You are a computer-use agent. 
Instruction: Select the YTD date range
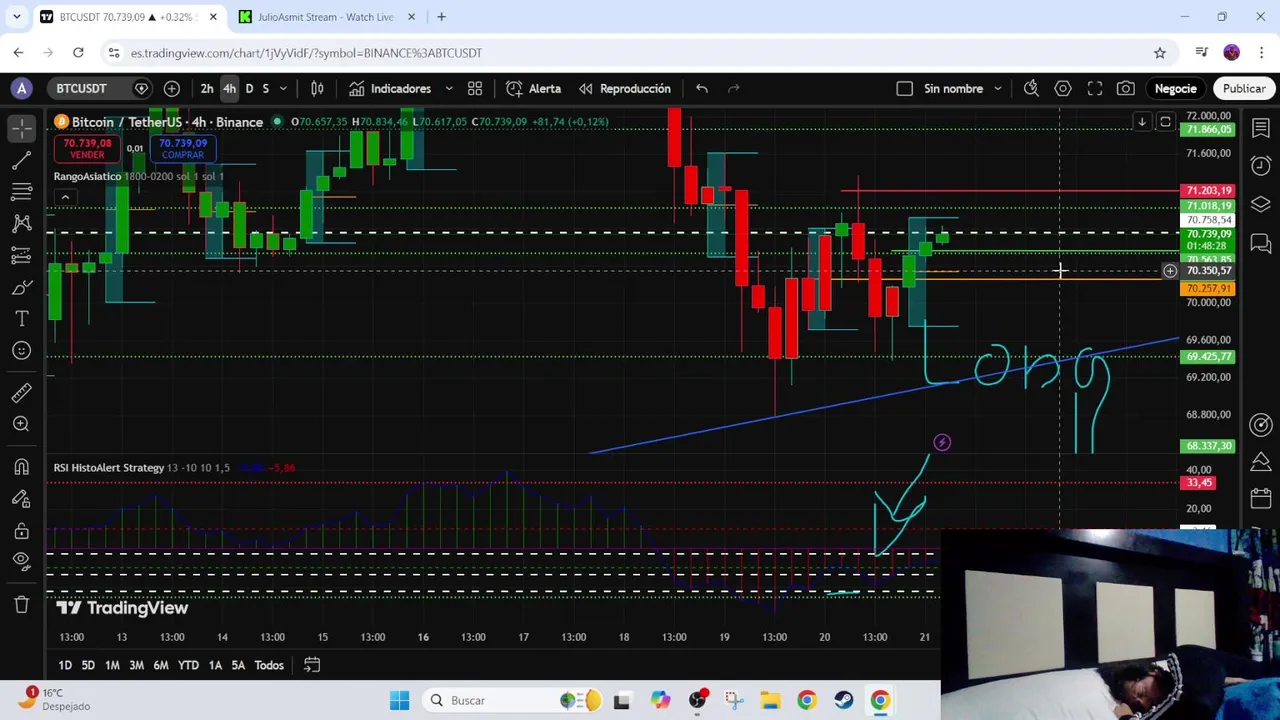[188, 665]
